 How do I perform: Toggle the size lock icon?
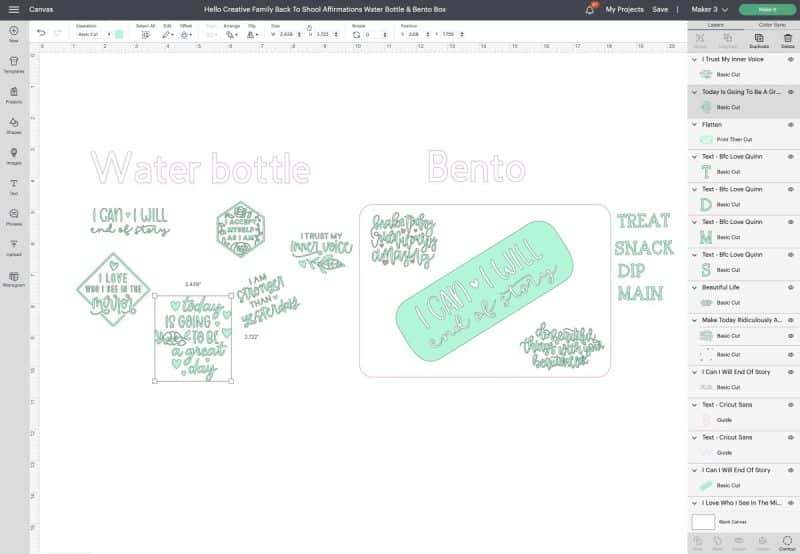tap(309, 28)
